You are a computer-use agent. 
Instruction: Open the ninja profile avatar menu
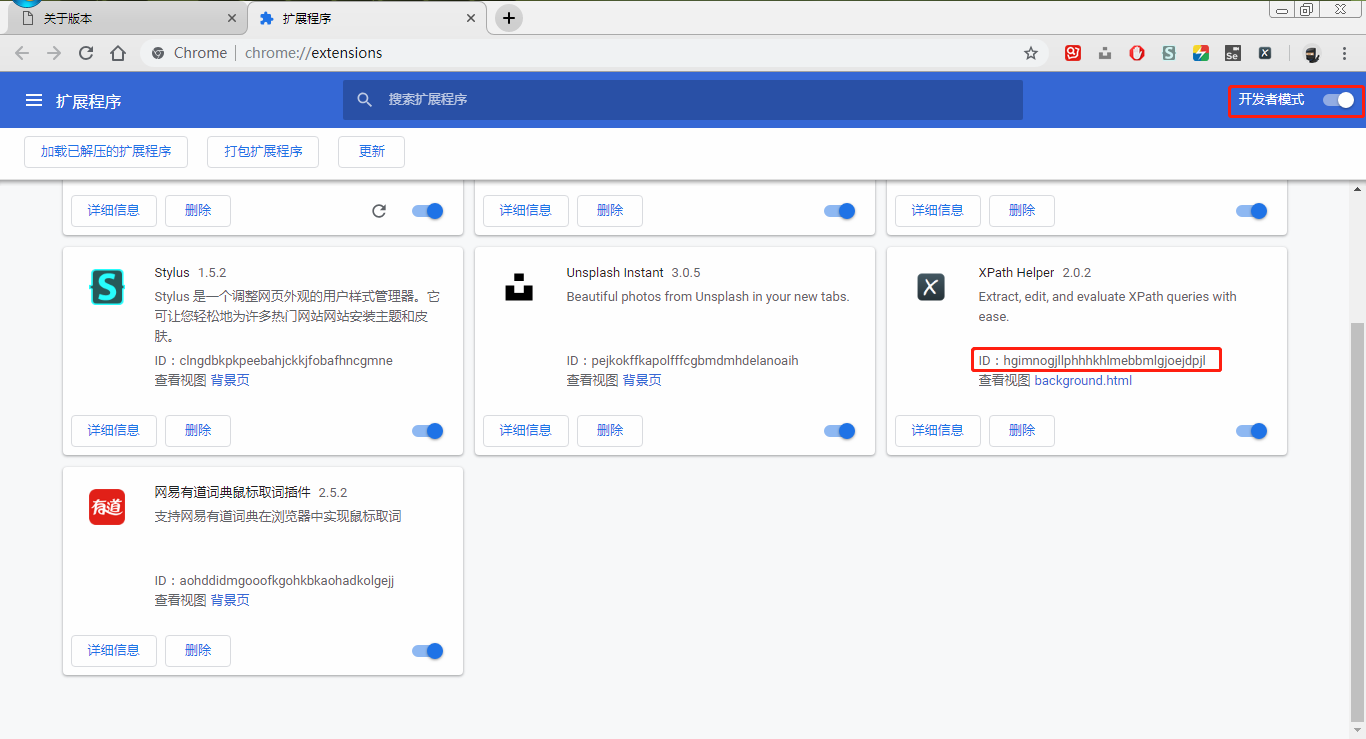[x=1312, y=53]
